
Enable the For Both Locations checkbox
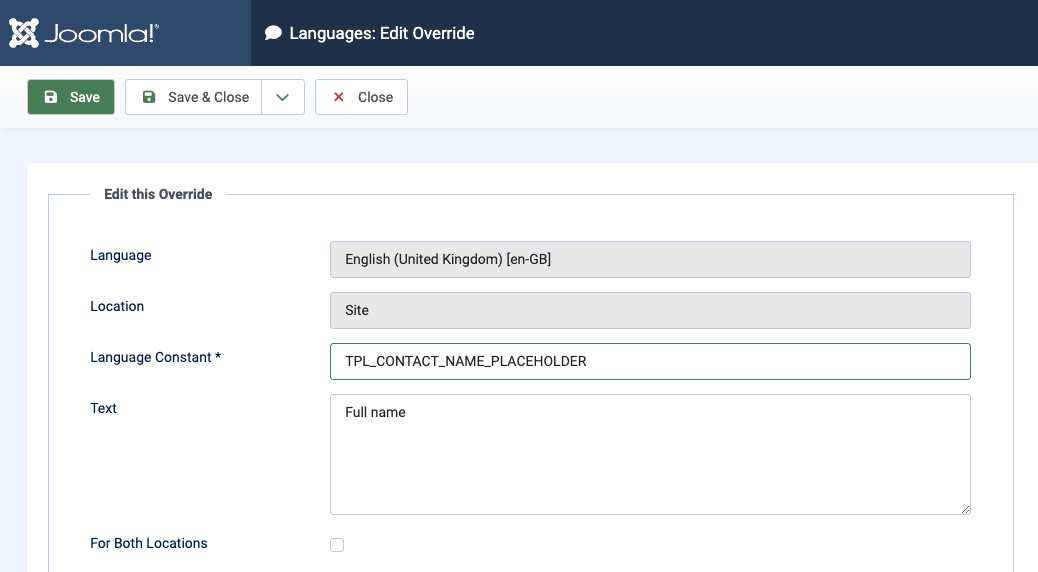pos(337,545)
